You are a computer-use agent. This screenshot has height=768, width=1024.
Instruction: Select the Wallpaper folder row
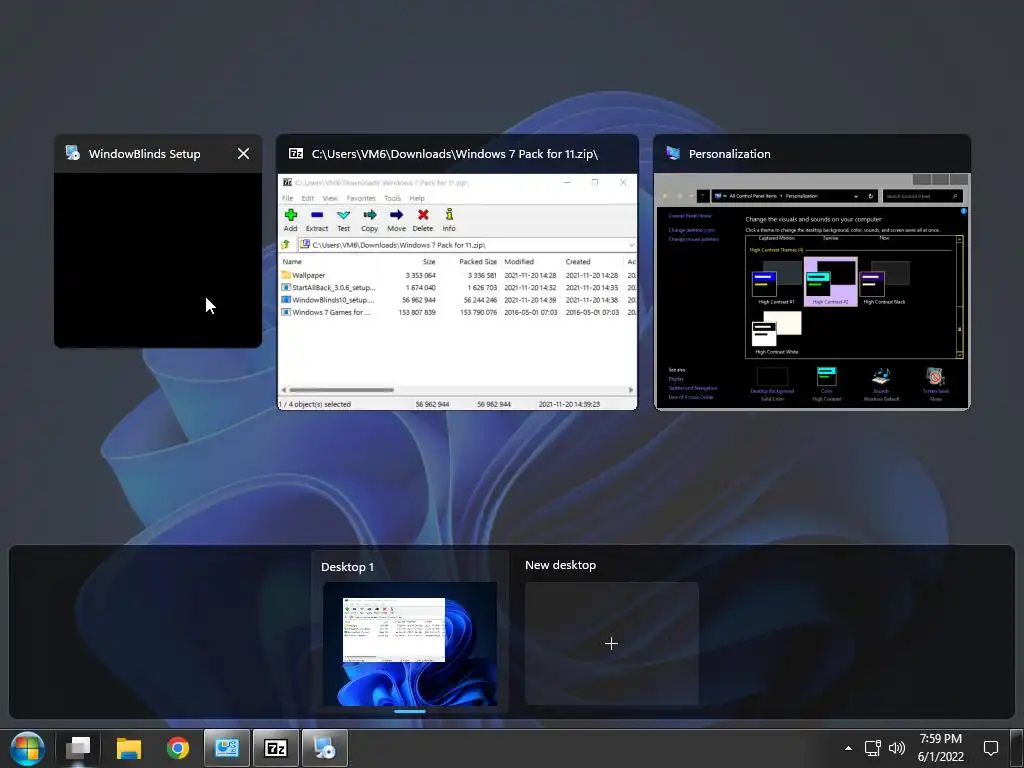click(458, 275)
